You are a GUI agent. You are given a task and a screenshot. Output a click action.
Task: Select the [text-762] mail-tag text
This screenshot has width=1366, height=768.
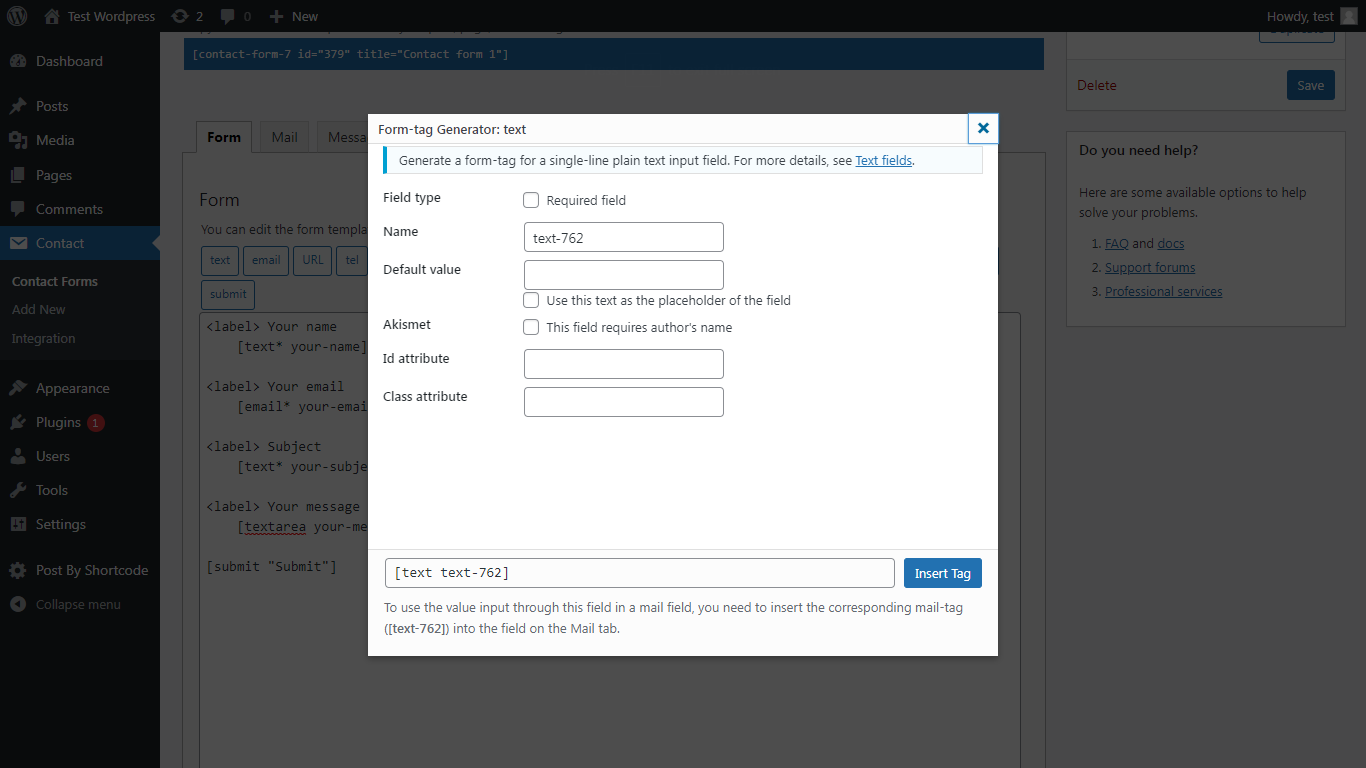point(418,629)
